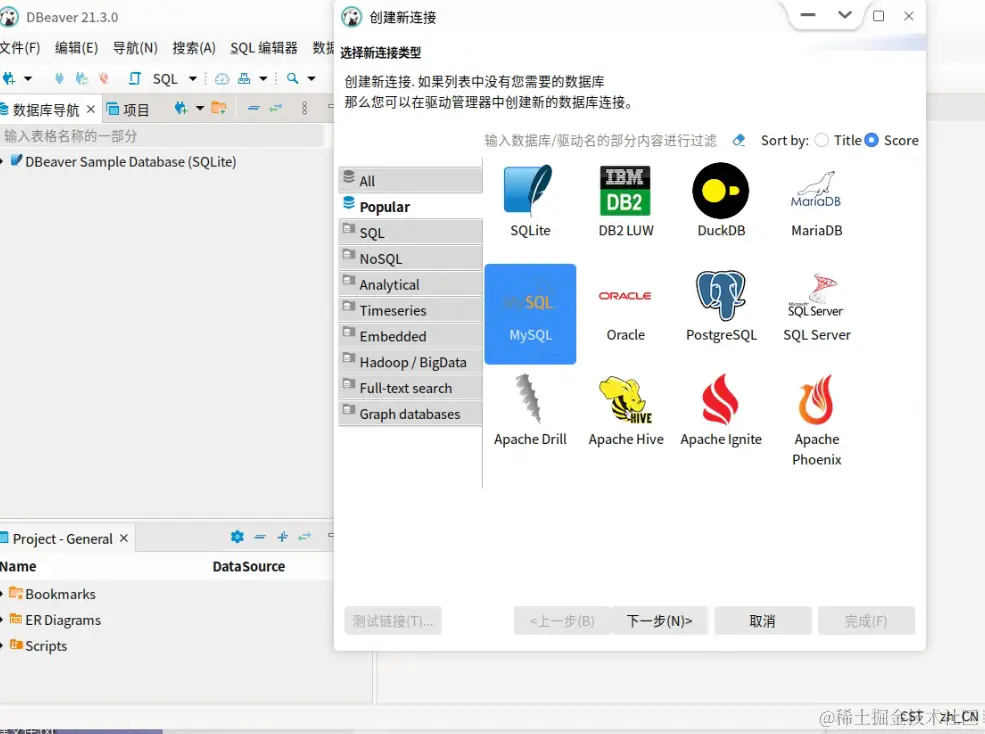The width and height of the screenshot is (985, 734).
Task: Expand DBeaver Sample Database tree node
Action: pyautogui.click(x=2, y=162)
